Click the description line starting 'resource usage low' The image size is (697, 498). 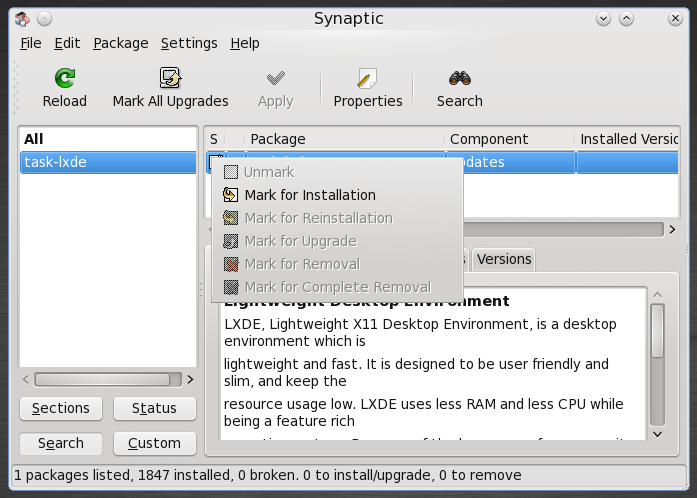[x=423, y=412]
